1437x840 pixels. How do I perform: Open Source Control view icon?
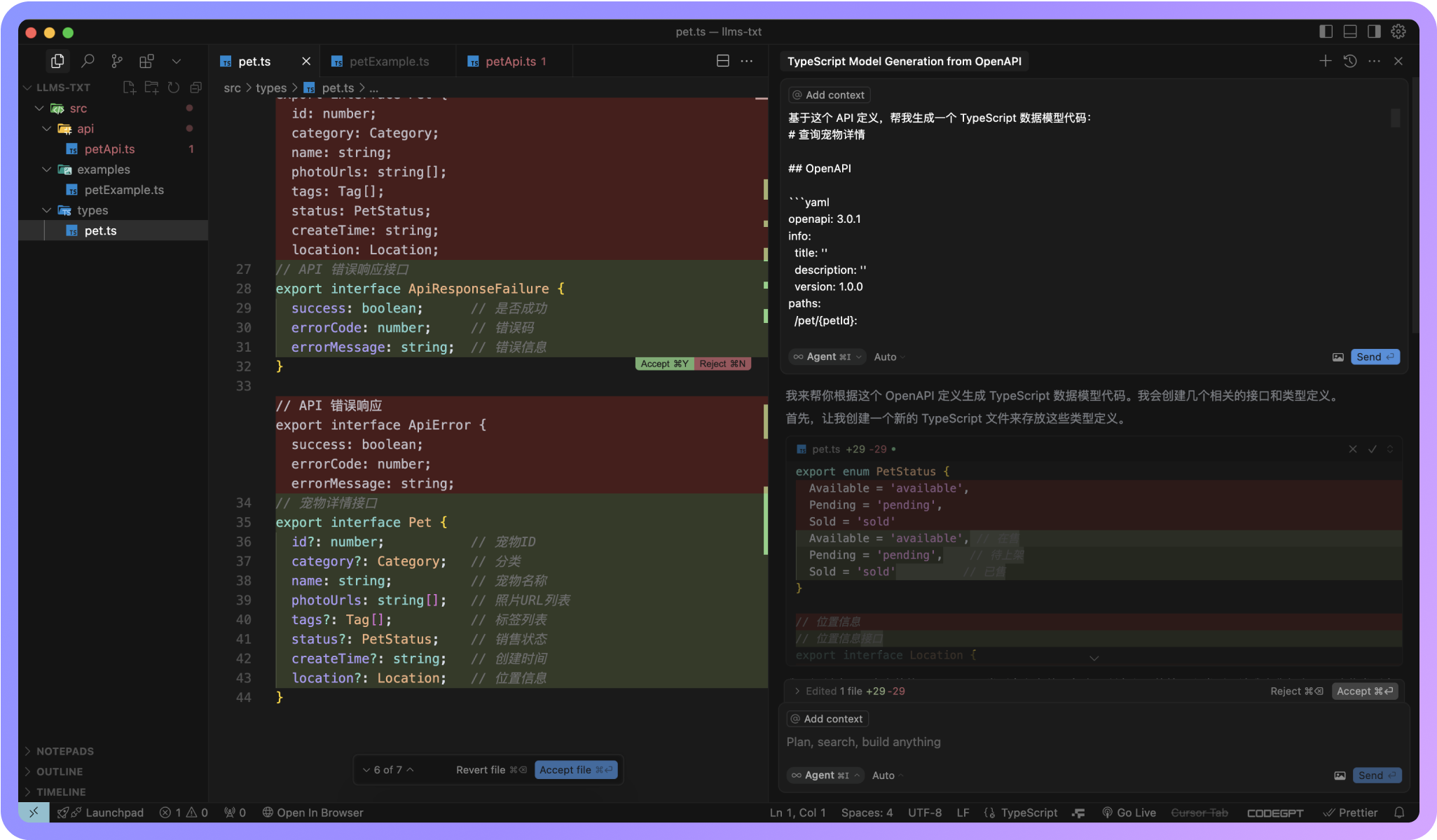117,62
